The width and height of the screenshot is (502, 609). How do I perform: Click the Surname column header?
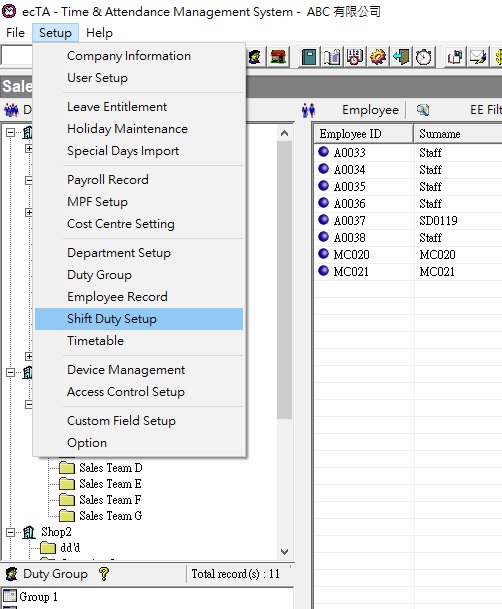(x=458, y=134)
